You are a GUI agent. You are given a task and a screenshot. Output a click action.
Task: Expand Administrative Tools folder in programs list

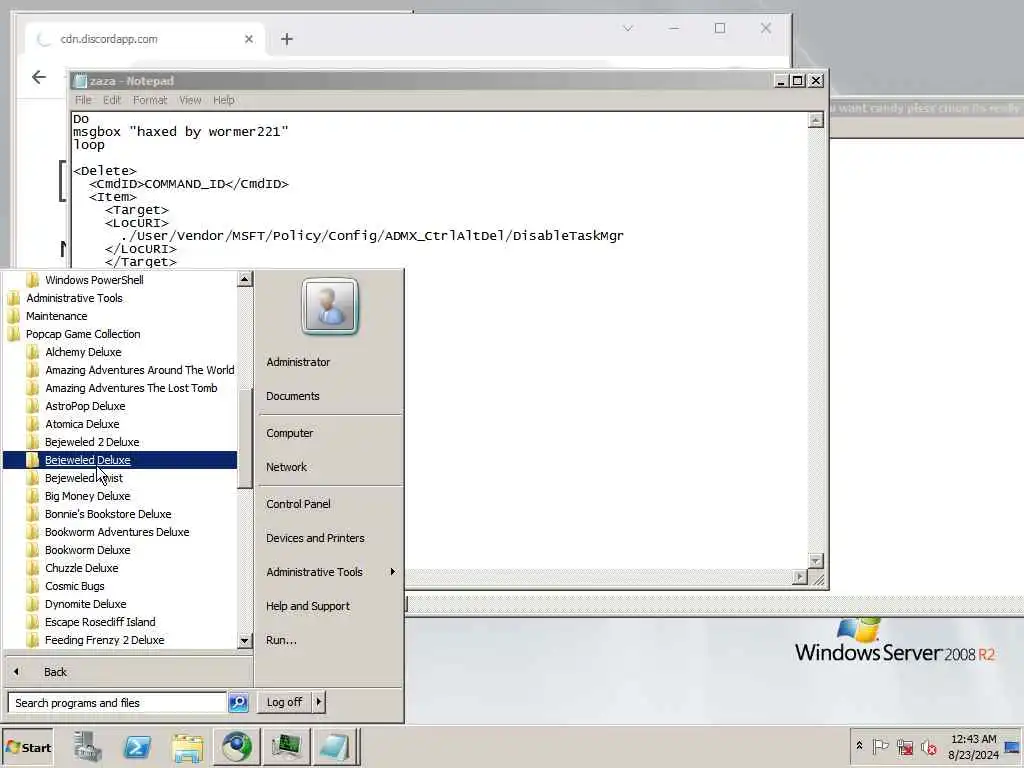point(74,298)
